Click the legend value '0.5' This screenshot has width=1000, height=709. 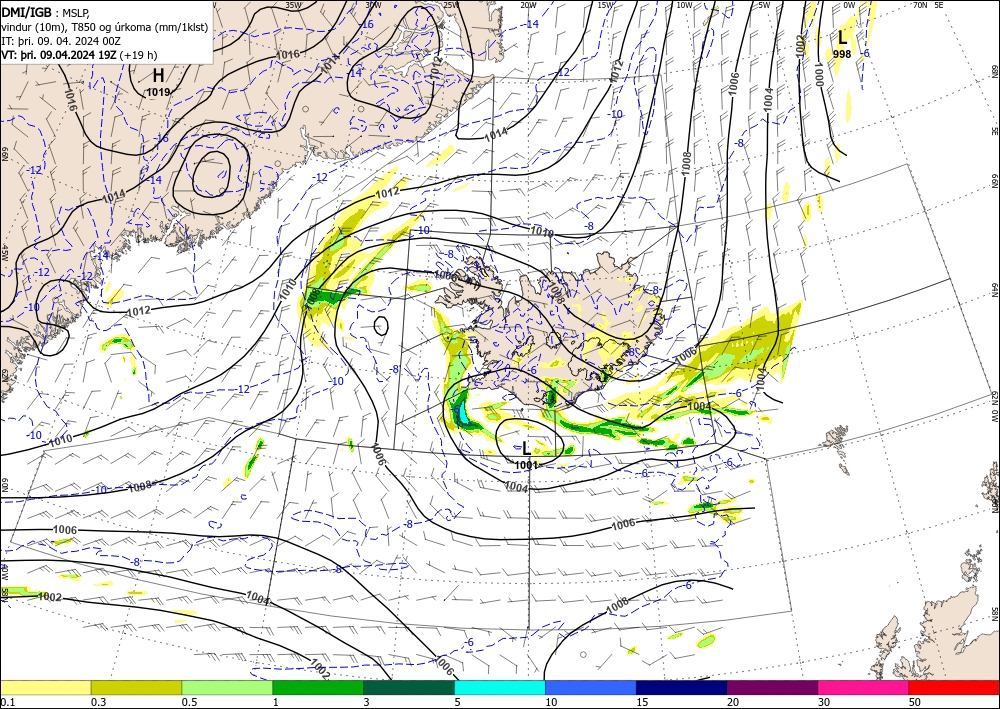coord(189,702)
